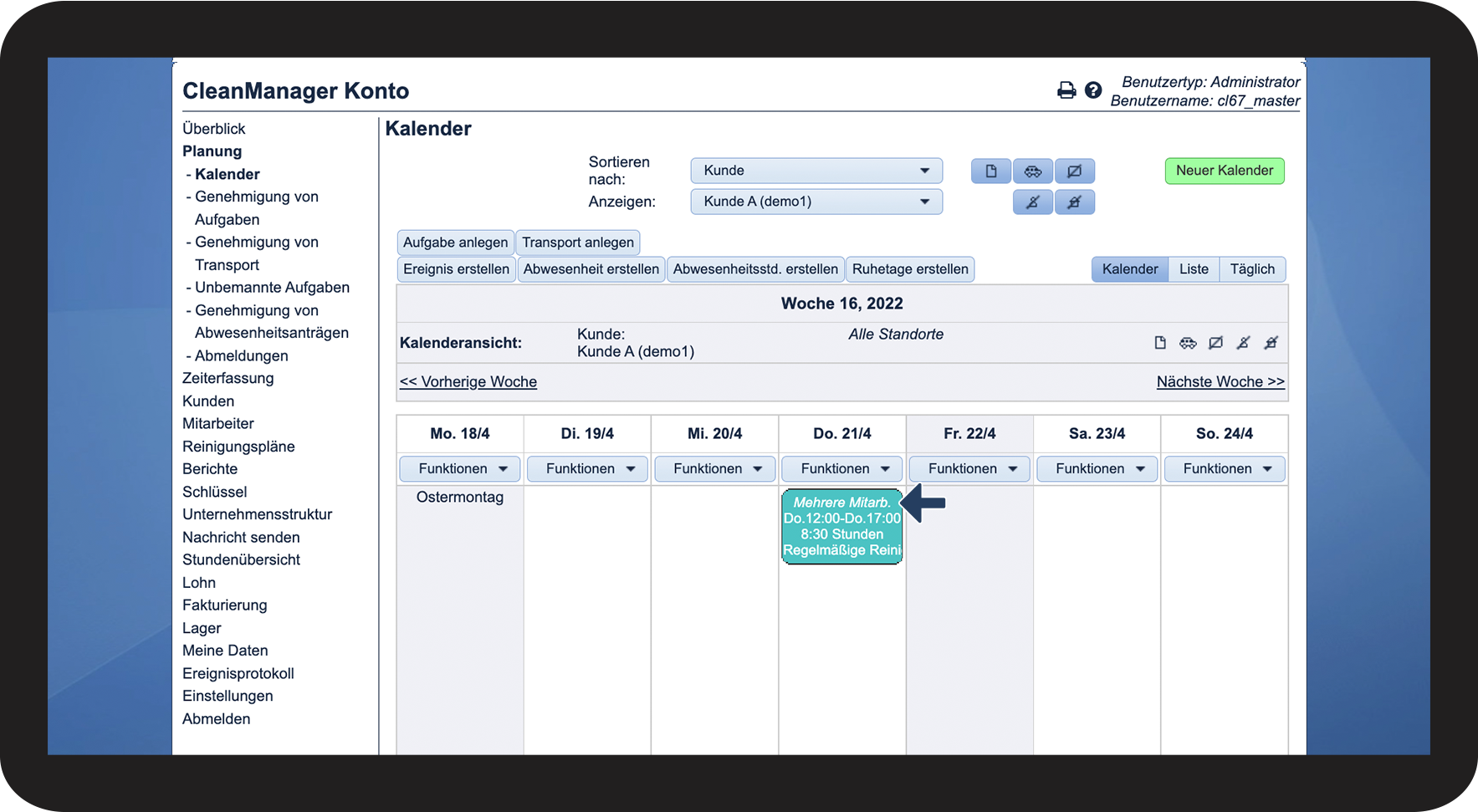The image size is (1478, 812).
Task: Click Aufgabe anlegen button
Action: coord(456,243)
